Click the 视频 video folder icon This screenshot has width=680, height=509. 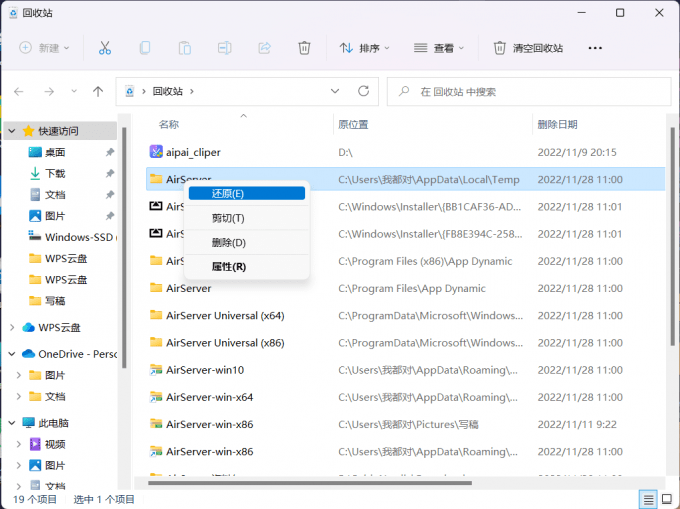coord(35,444)
